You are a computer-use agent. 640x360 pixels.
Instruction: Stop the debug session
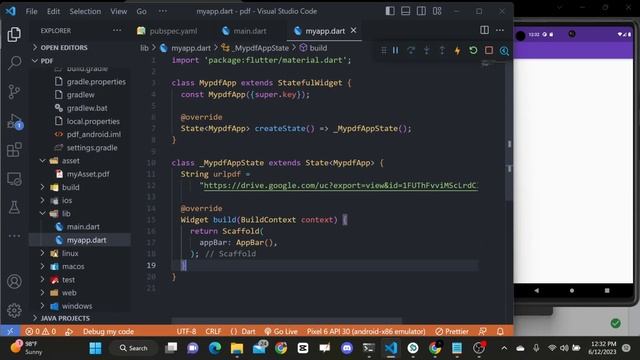tap(489, 51)
